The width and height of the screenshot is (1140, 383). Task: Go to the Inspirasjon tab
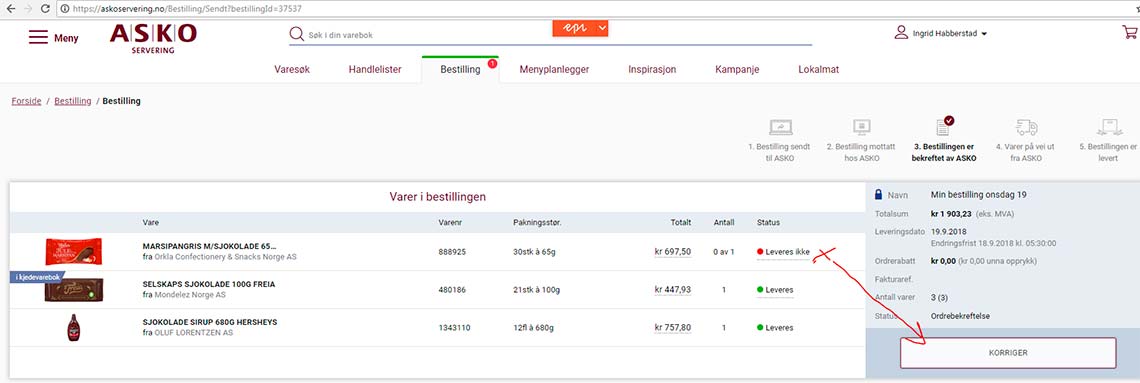pos(652,70)
